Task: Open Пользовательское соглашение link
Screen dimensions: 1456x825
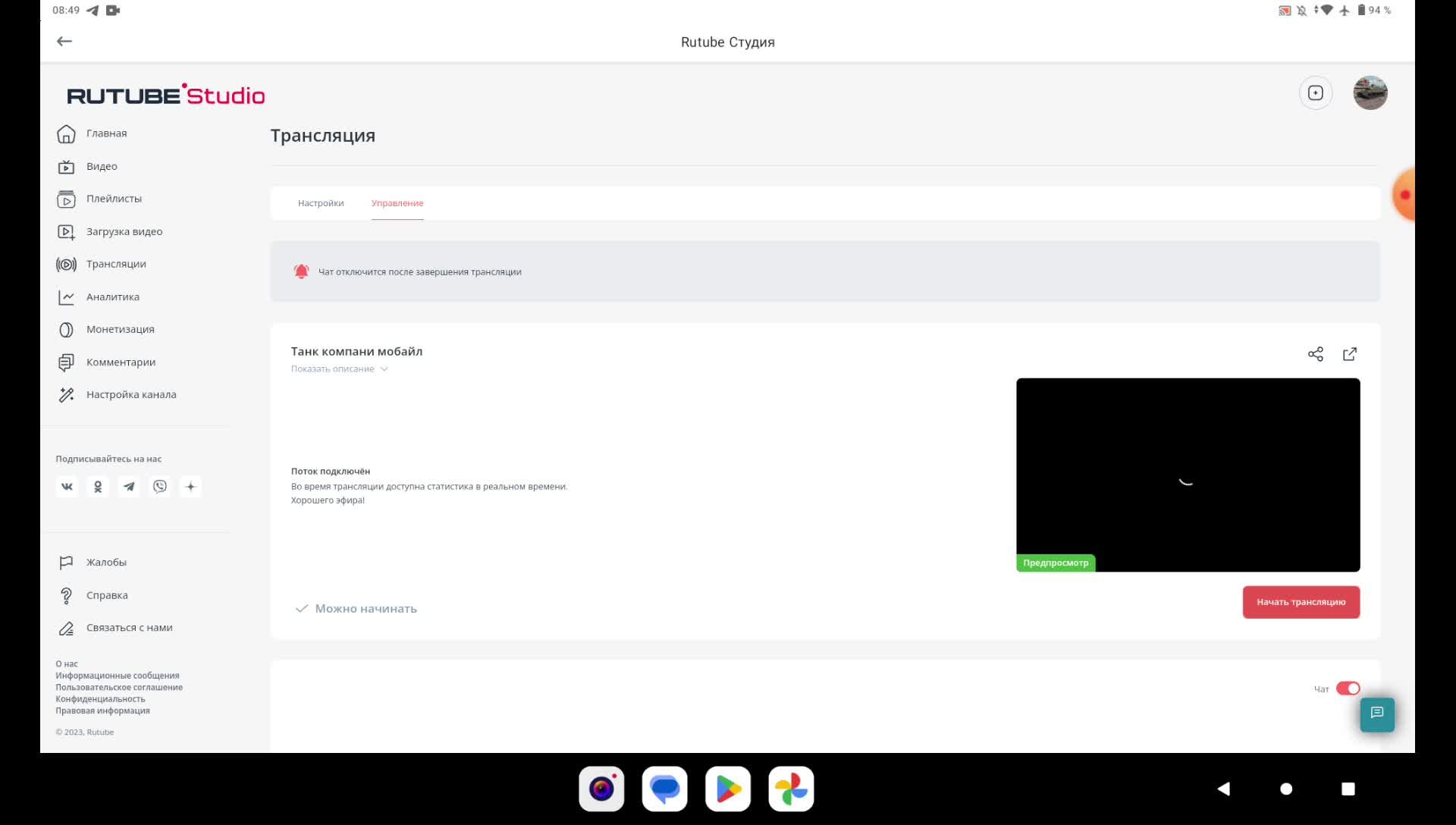Action: click(119, 688)
